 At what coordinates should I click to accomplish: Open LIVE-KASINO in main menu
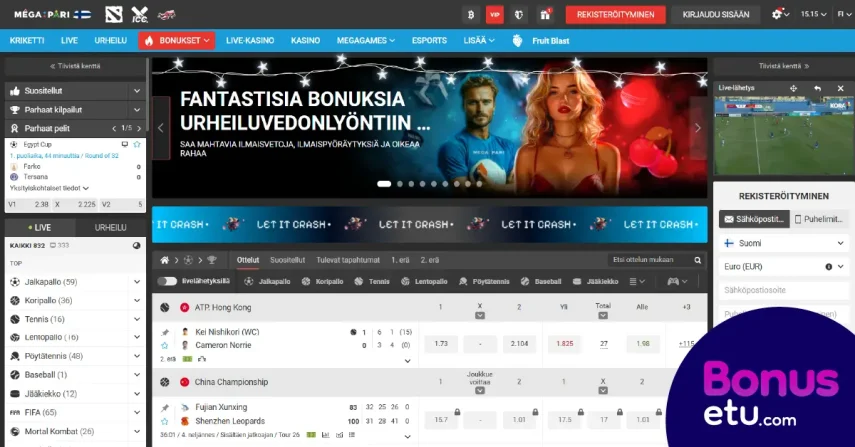[250, 40]
